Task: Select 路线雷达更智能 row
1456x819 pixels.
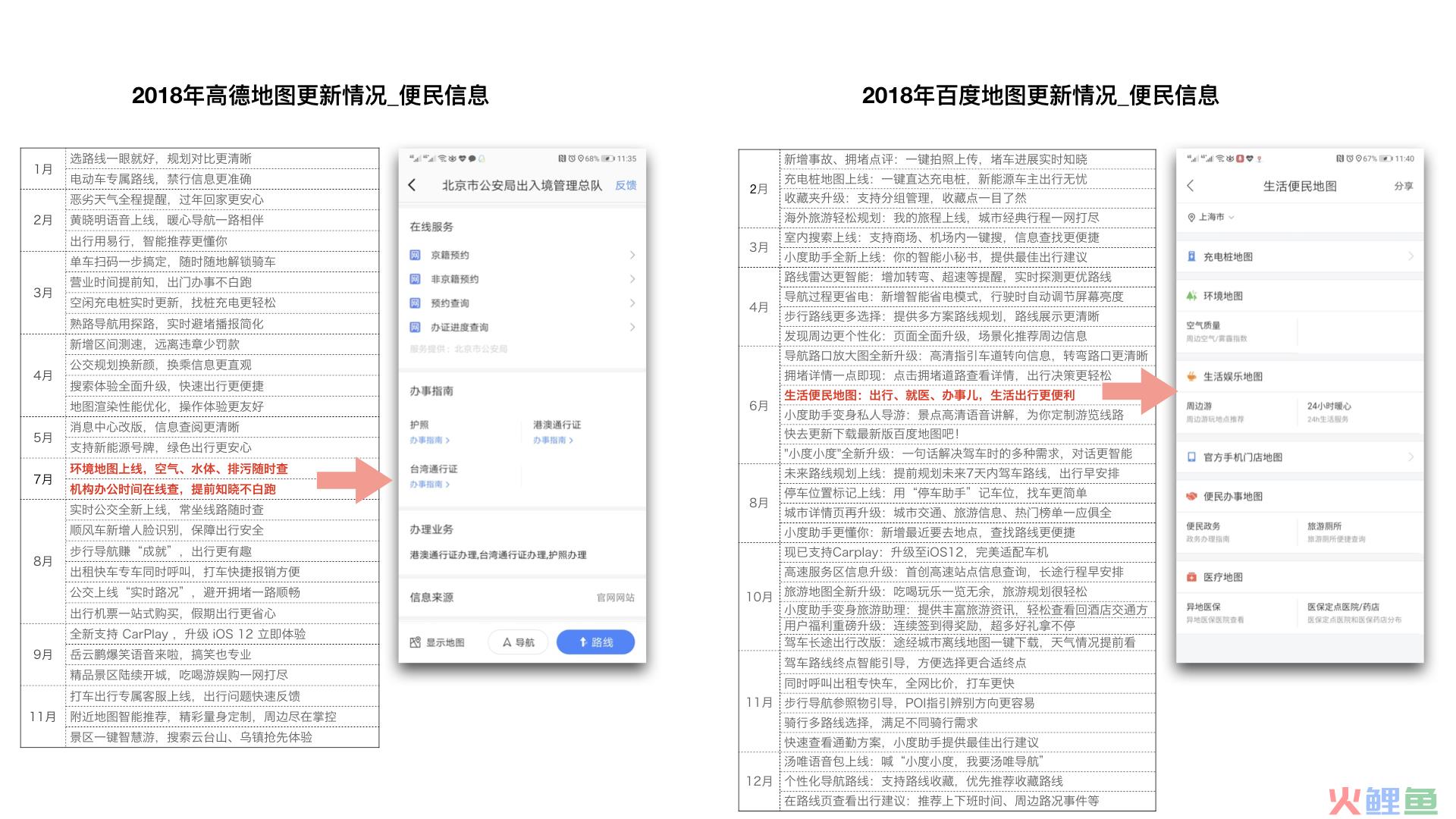Action: pos(968,277)
